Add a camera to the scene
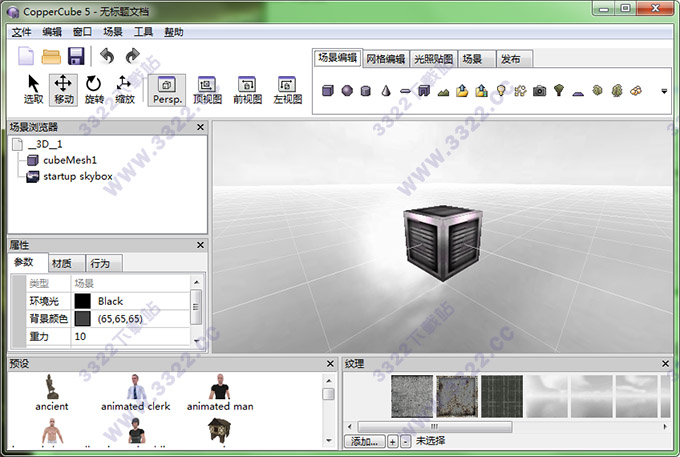This screenshot has height=457, width=680. tap(539, 91)
